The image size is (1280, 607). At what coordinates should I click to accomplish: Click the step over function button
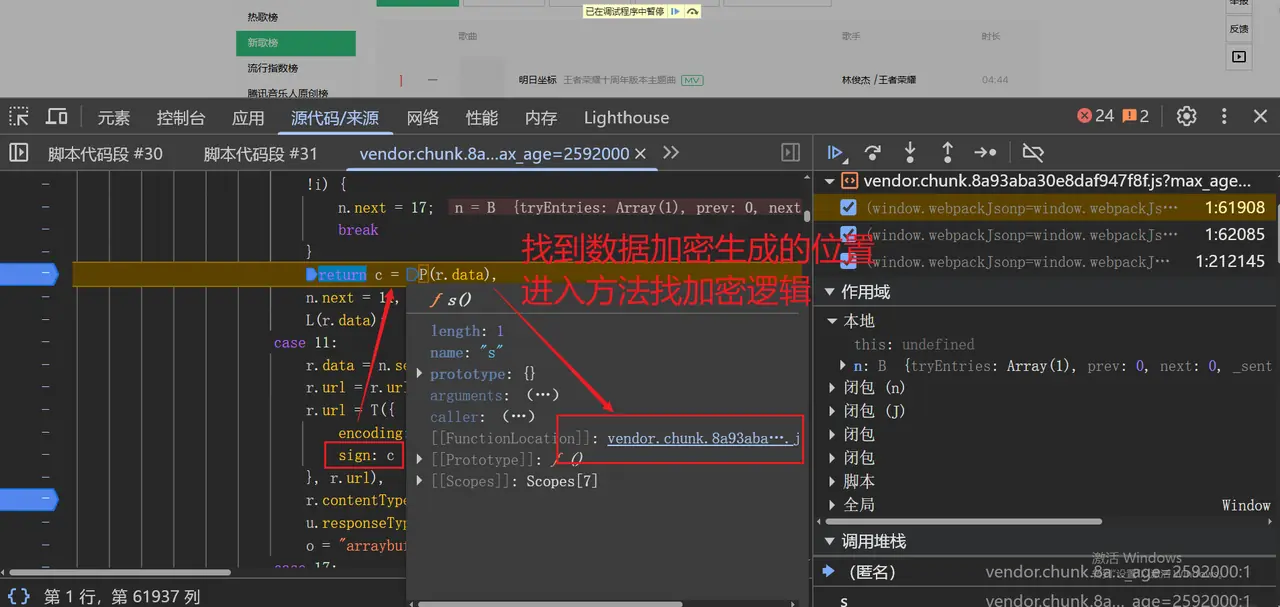(x=872, y=153)
